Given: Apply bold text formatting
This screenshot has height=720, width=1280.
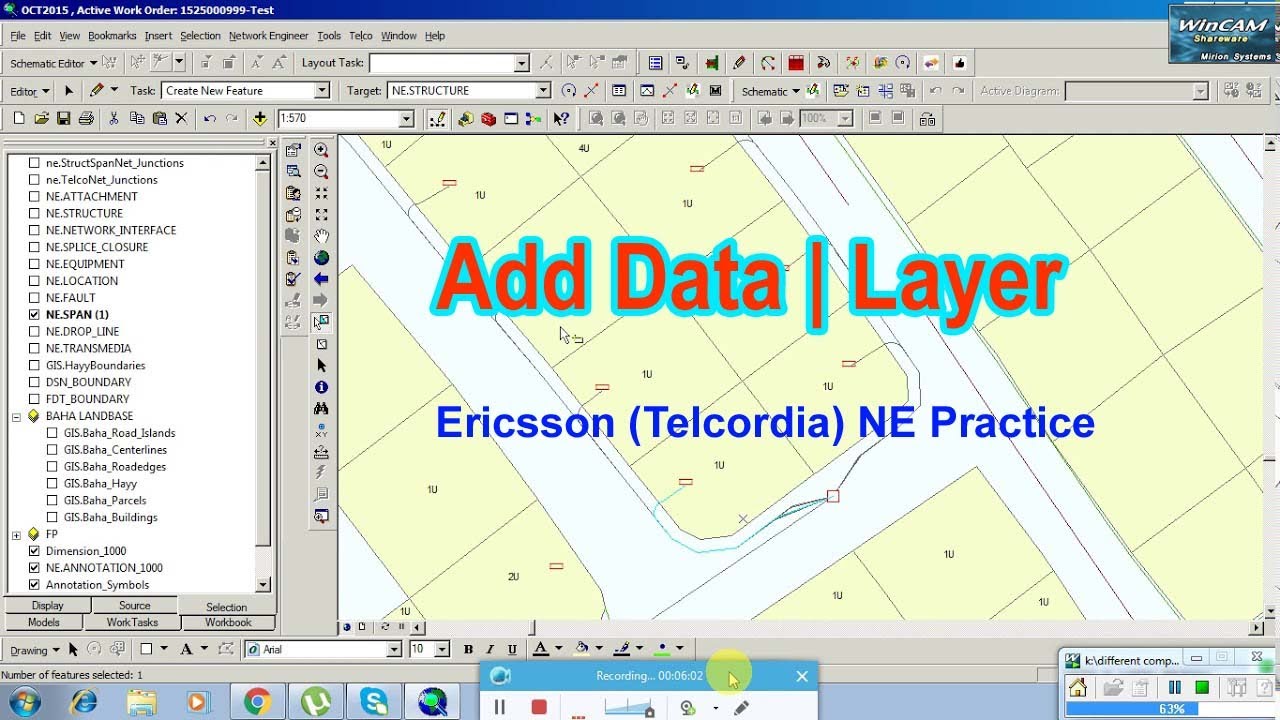Looking at the screenshot, I should 468,649.
